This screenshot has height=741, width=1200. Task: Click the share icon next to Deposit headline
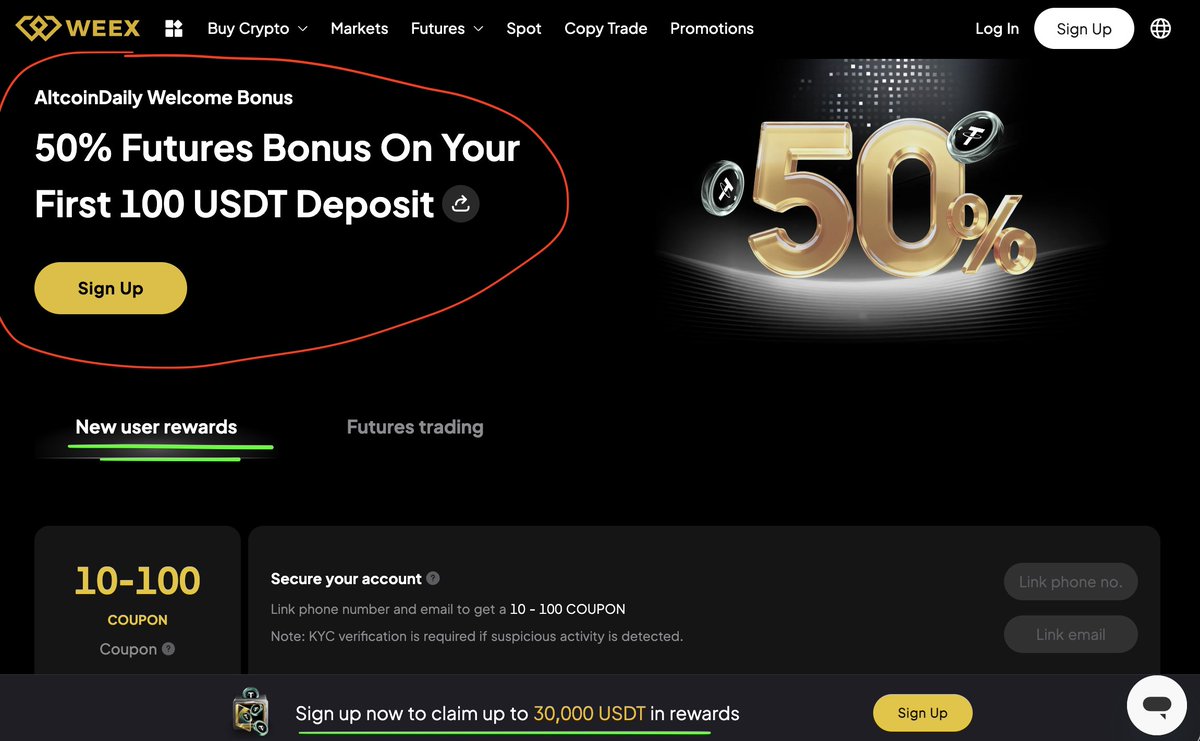[461, 204]
